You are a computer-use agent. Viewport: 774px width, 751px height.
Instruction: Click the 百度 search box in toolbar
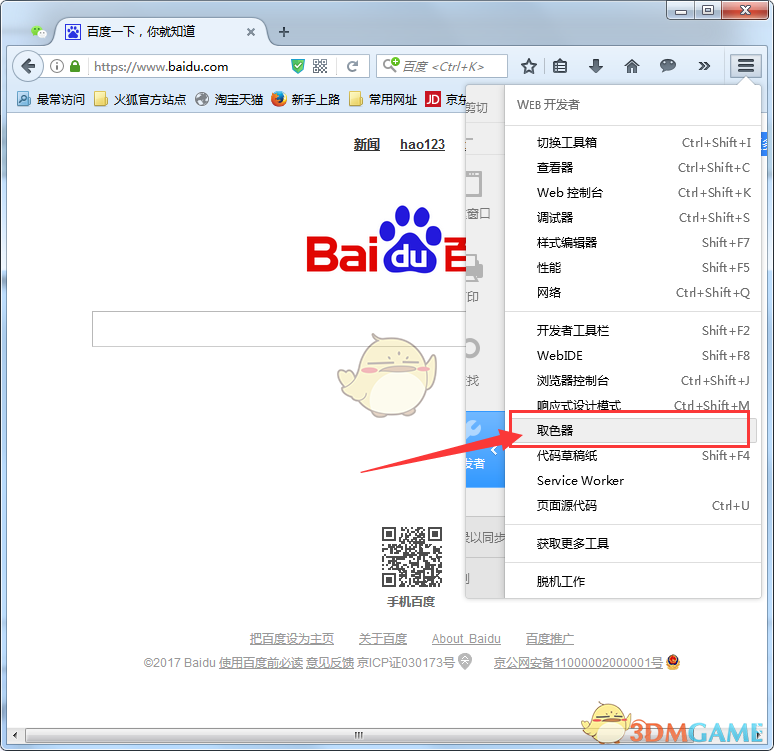442,66
